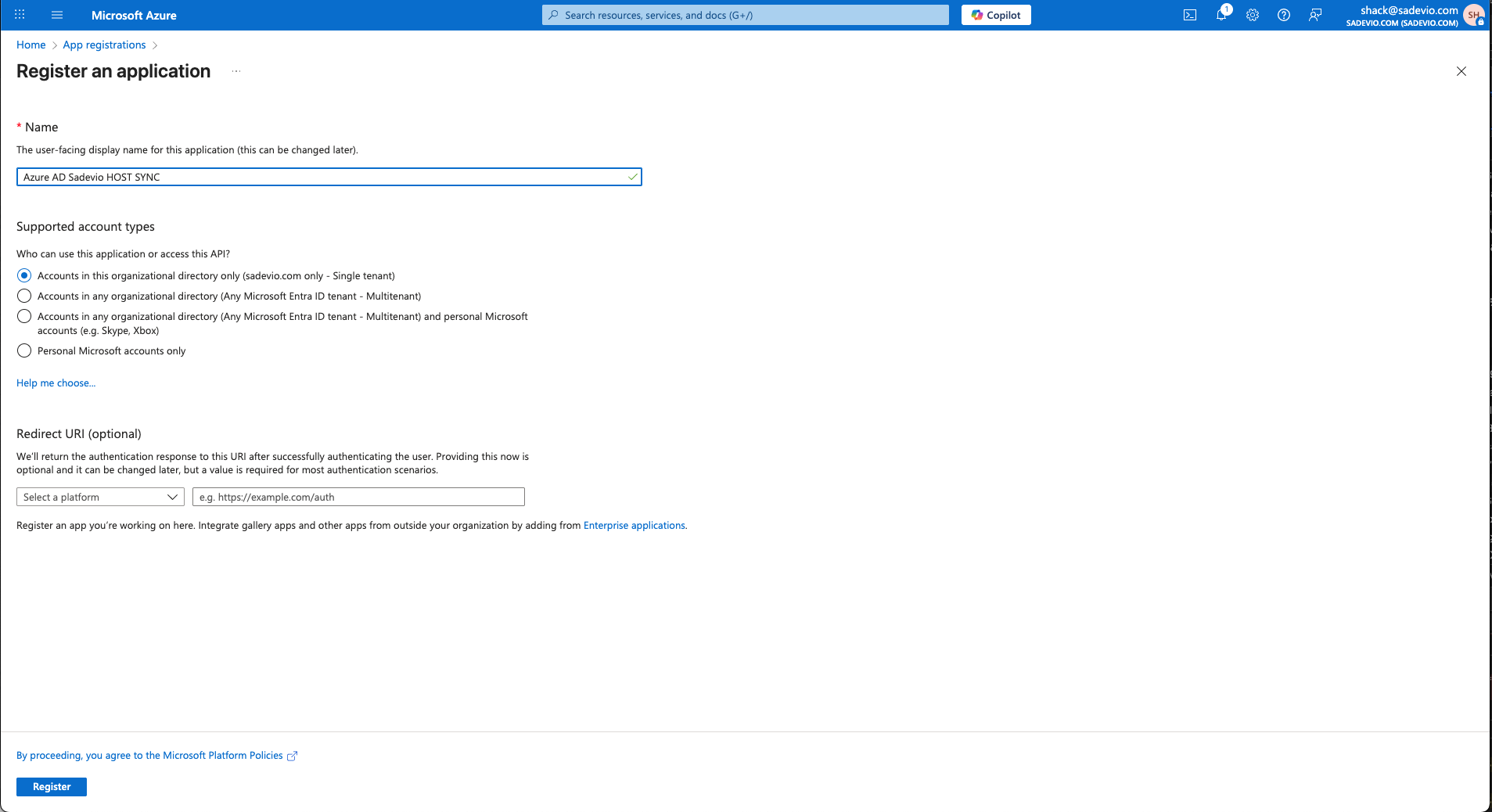
Task: Open the feedback icon
Action: pos(1315,15)
